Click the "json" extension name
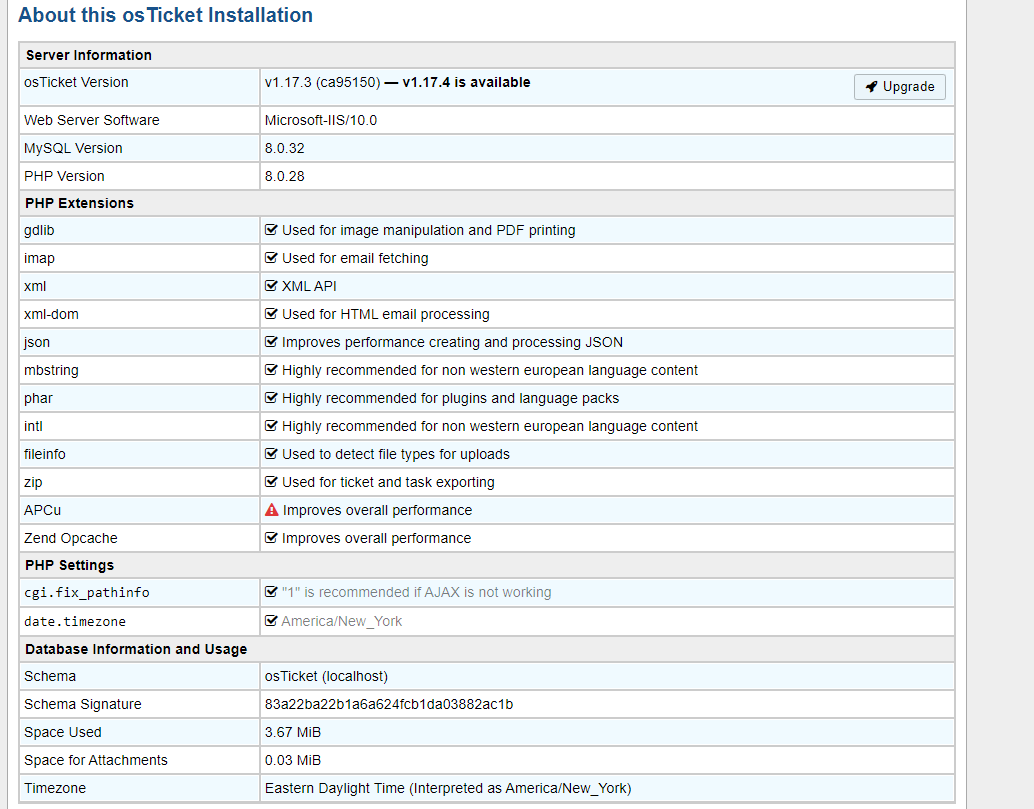Viewport: 1034px width, 809px height. (x=37, y=342)
